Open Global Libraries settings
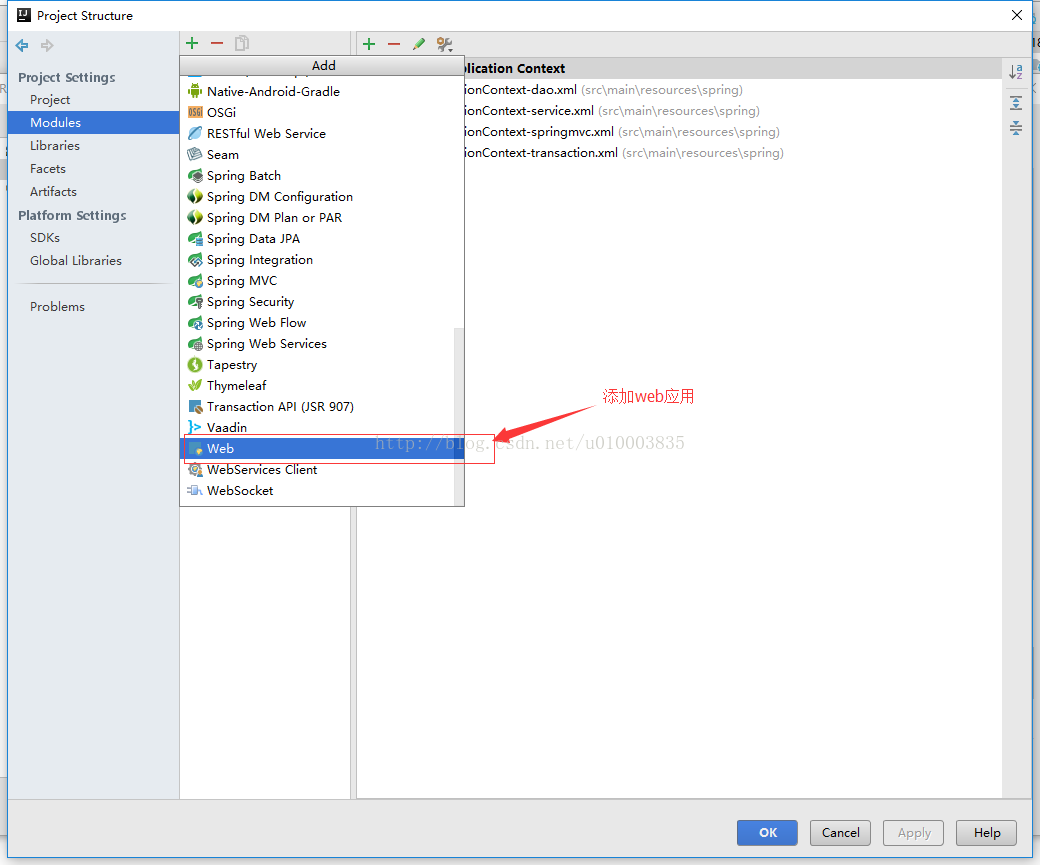The image size is (1040, 865). click(94, 261)
